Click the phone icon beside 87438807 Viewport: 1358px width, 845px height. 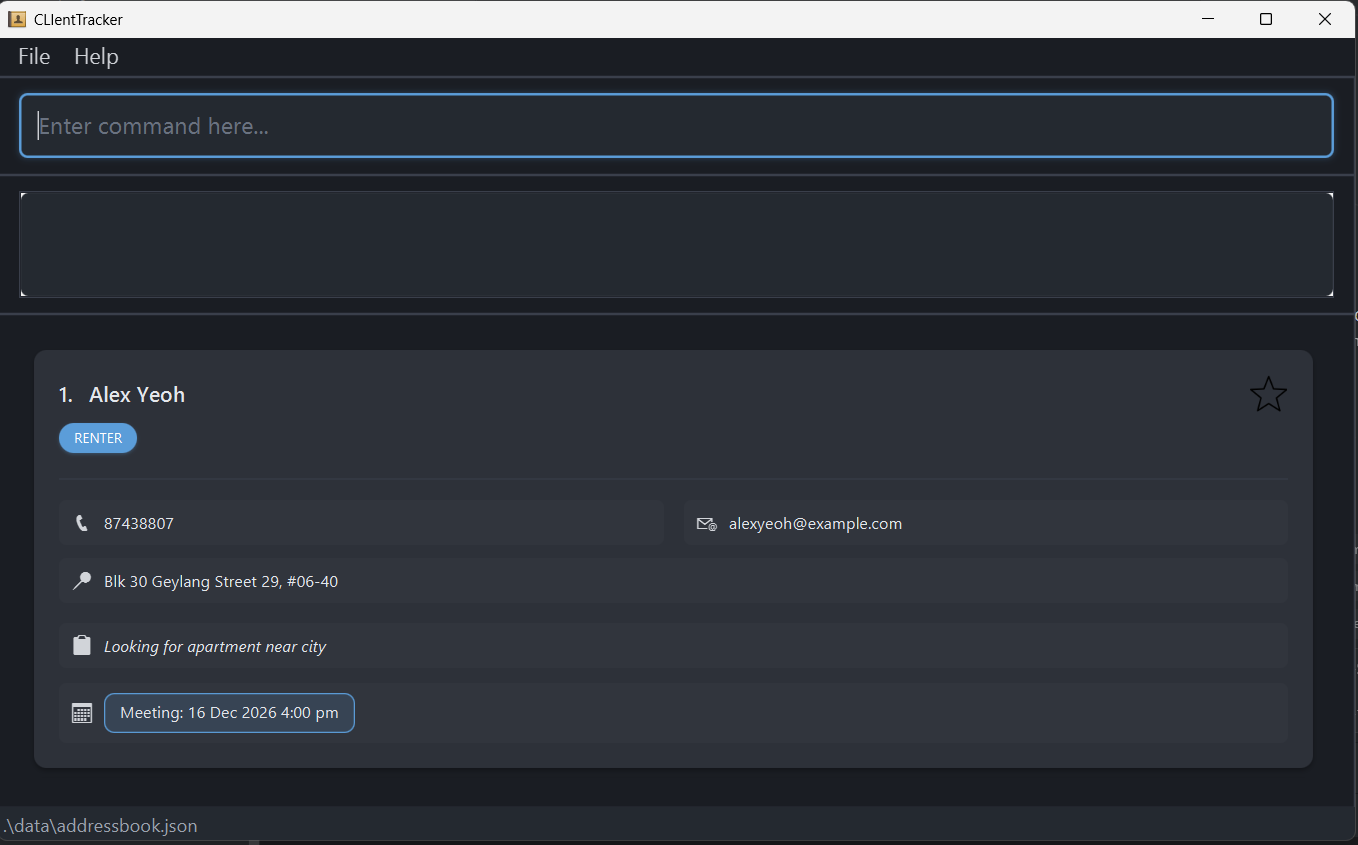(82, 523)
